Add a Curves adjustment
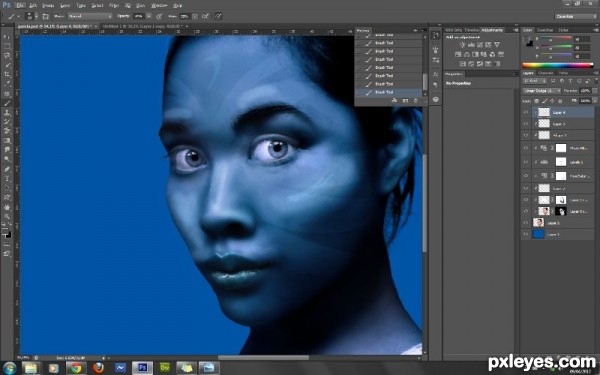This screenshot has height=375, width=600. click(479, 45)
